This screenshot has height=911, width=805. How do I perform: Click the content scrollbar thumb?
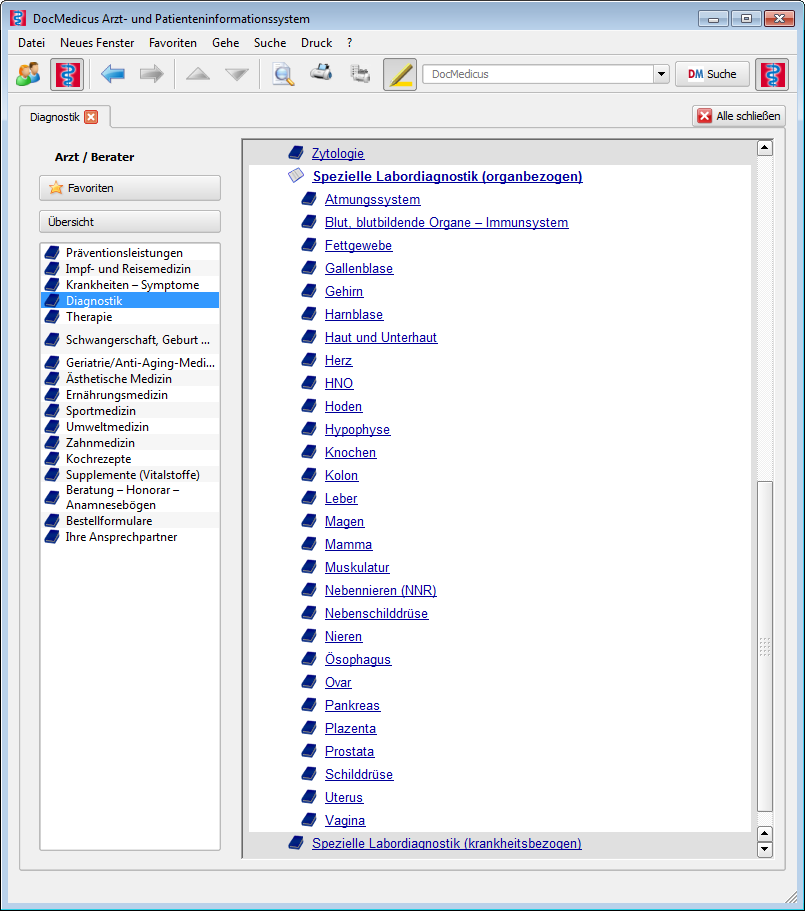(x=765, y=647)
